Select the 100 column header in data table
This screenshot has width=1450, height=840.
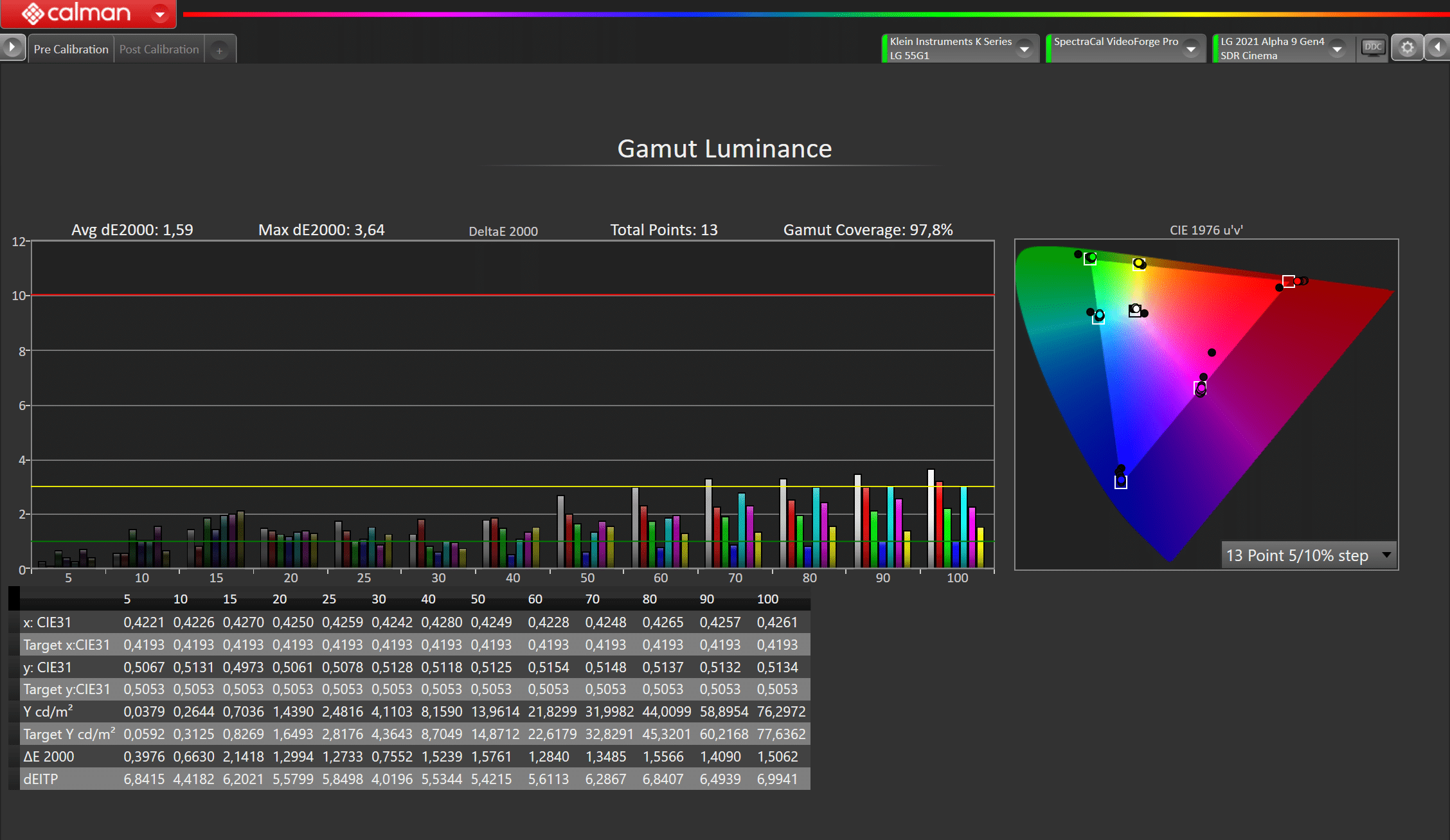point(767,599)
